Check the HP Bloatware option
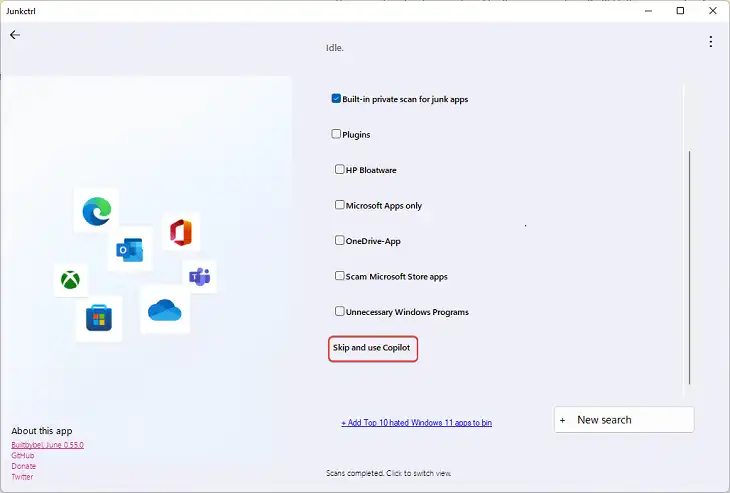Viewport: 730px width, 493px height. (339, 169)
